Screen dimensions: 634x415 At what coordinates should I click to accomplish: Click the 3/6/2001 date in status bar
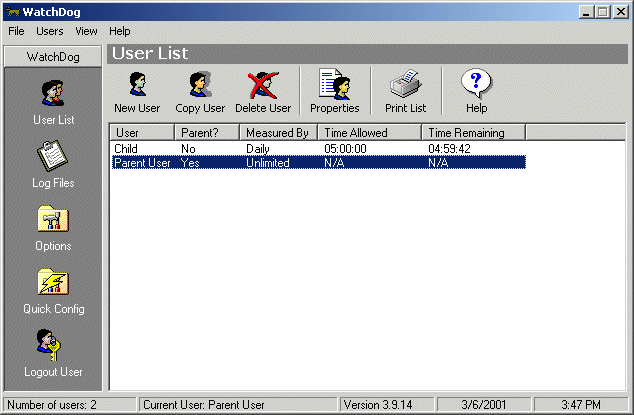click(484, 404)
